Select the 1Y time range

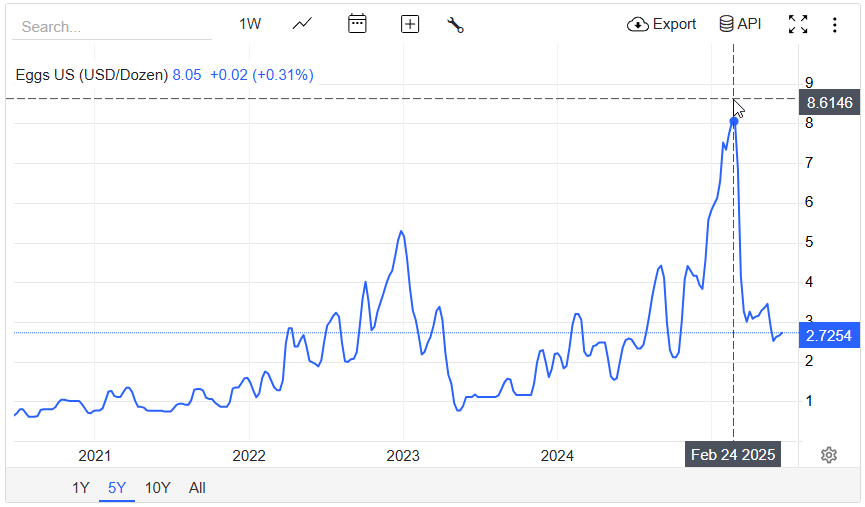(x=81, y=488)
